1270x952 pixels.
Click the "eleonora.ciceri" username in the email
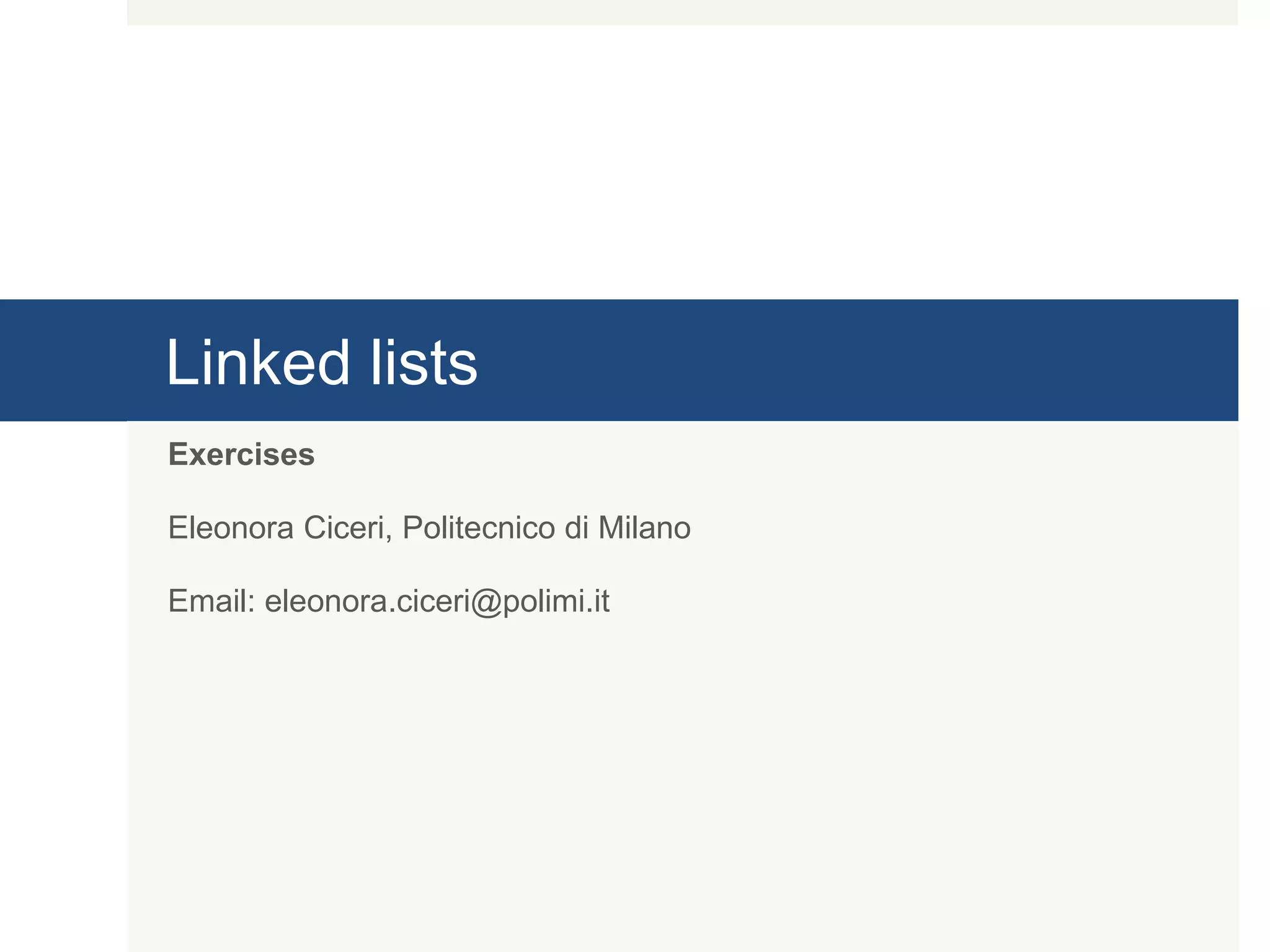click(x=367, y=601)
